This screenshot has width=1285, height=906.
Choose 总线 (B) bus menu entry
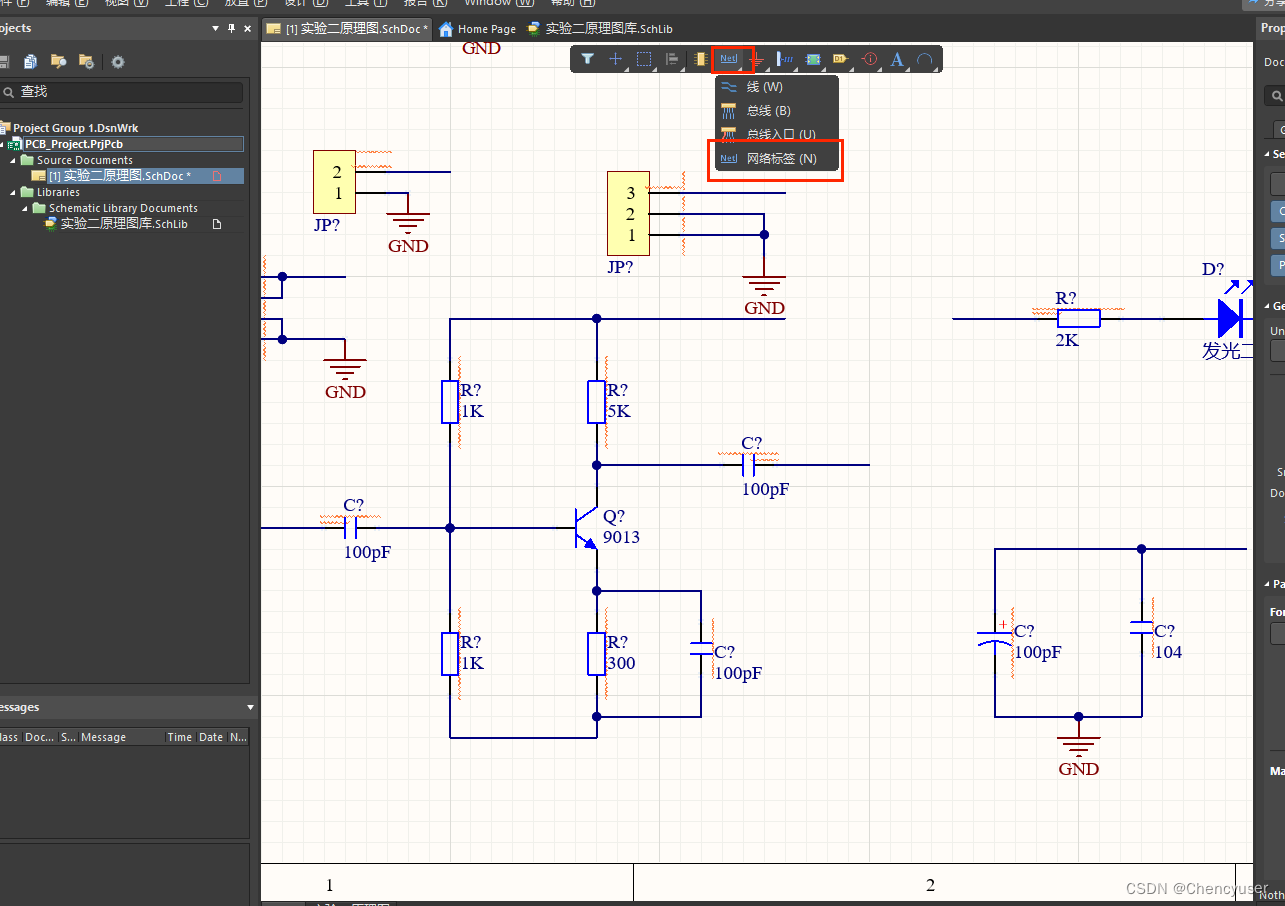(776, 111)
